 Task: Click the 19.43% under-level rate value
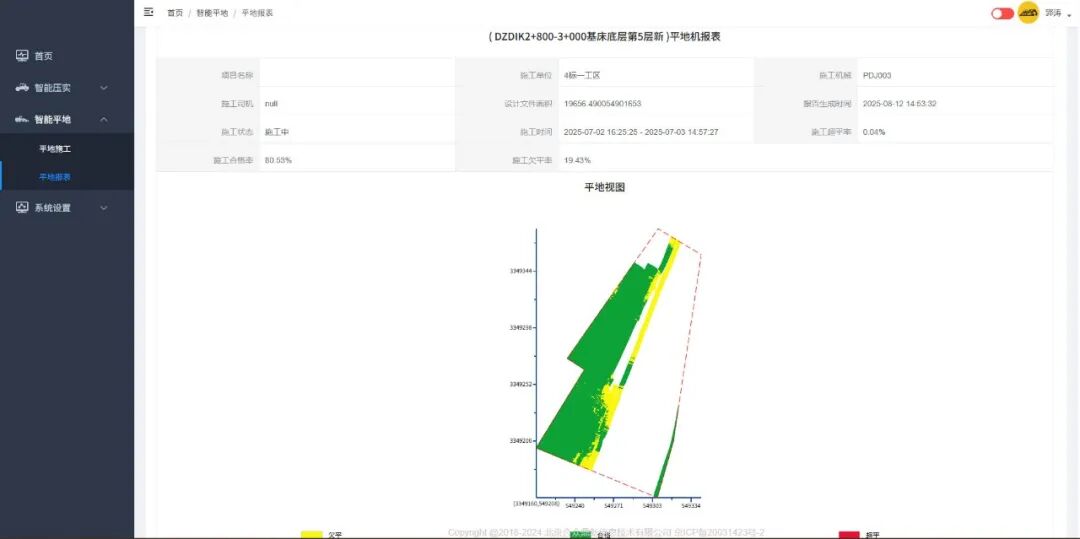coord(577,160)
